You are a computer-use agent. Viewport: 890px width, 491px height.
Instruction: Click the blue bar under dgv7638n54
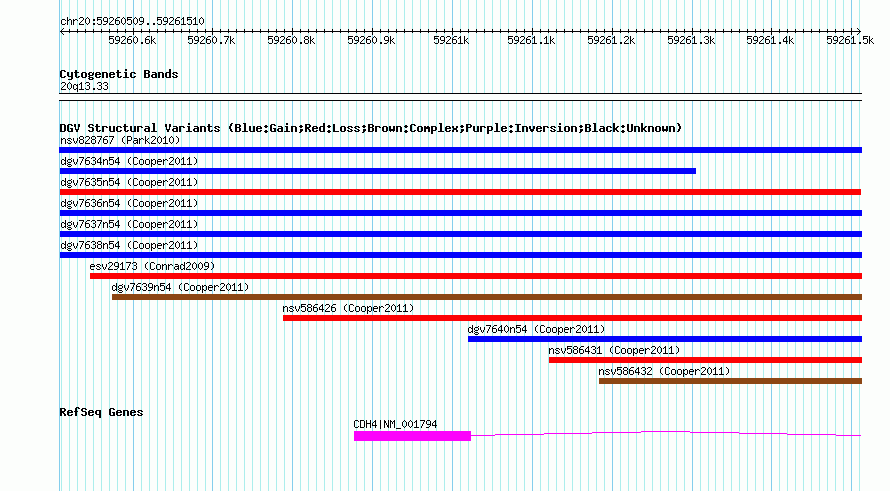tap(460, 255)
